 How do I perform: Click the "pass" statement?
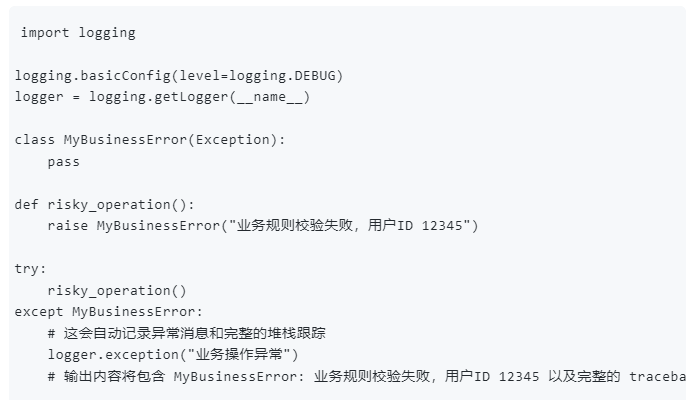coord(63,161)
